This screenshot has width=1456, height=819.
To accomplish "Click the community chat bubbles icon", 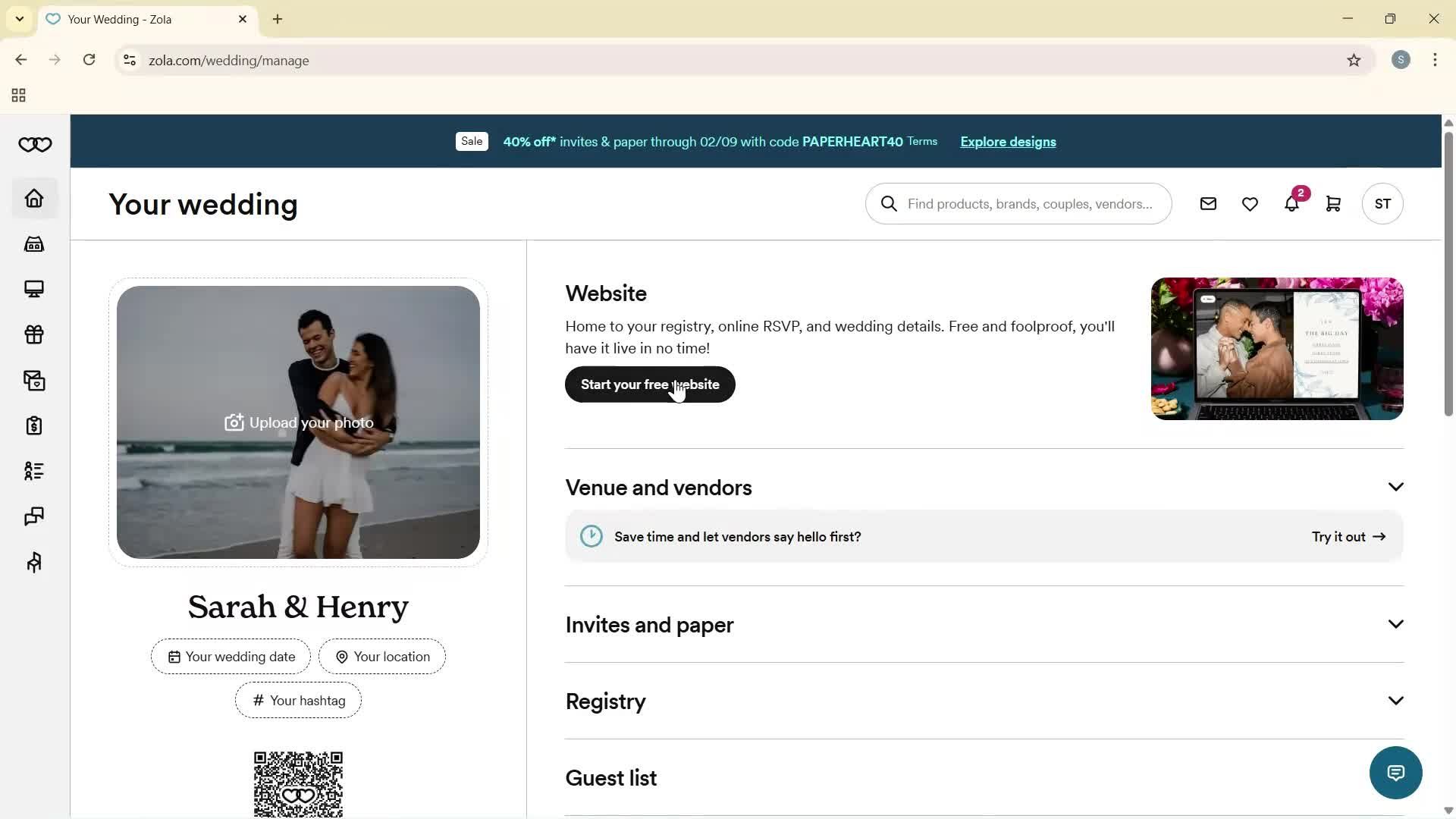I will [x=34, y=516].
